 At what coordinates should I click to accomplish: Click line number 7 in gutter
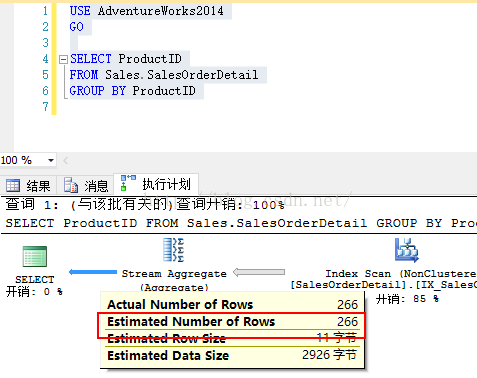tap(45, 107)
